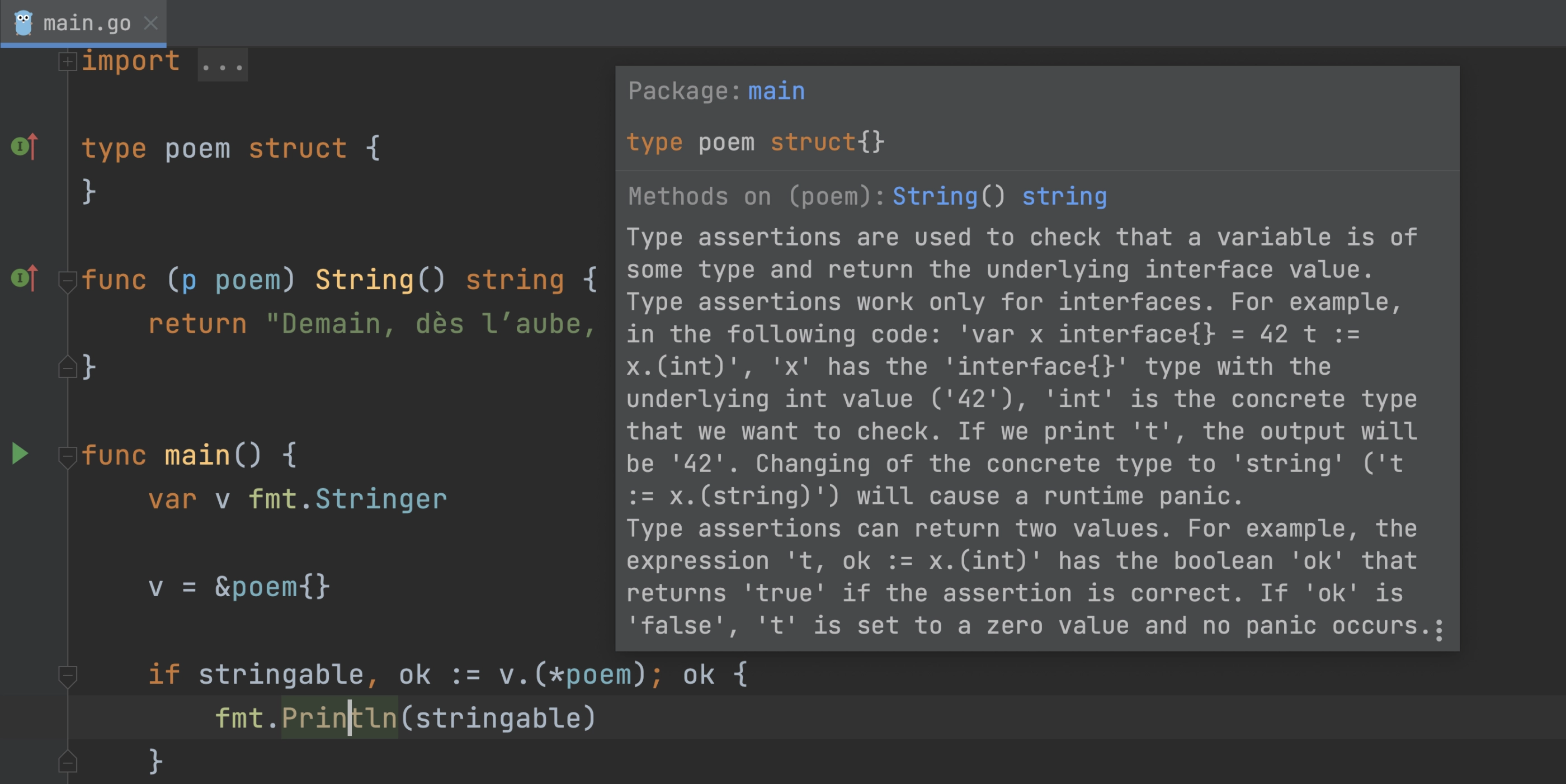Open the documentation popup more-options kebab menu
Screen dimensions: 1566x784
[1438, 630]
